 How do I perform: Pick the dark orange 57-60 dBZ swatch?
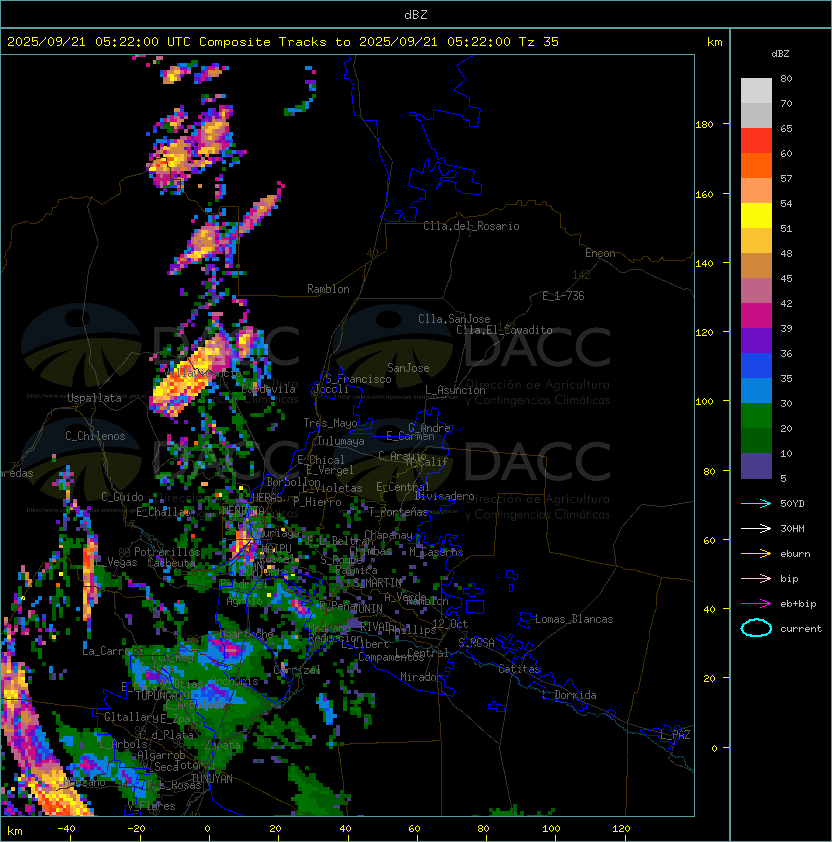coord(756,166)
